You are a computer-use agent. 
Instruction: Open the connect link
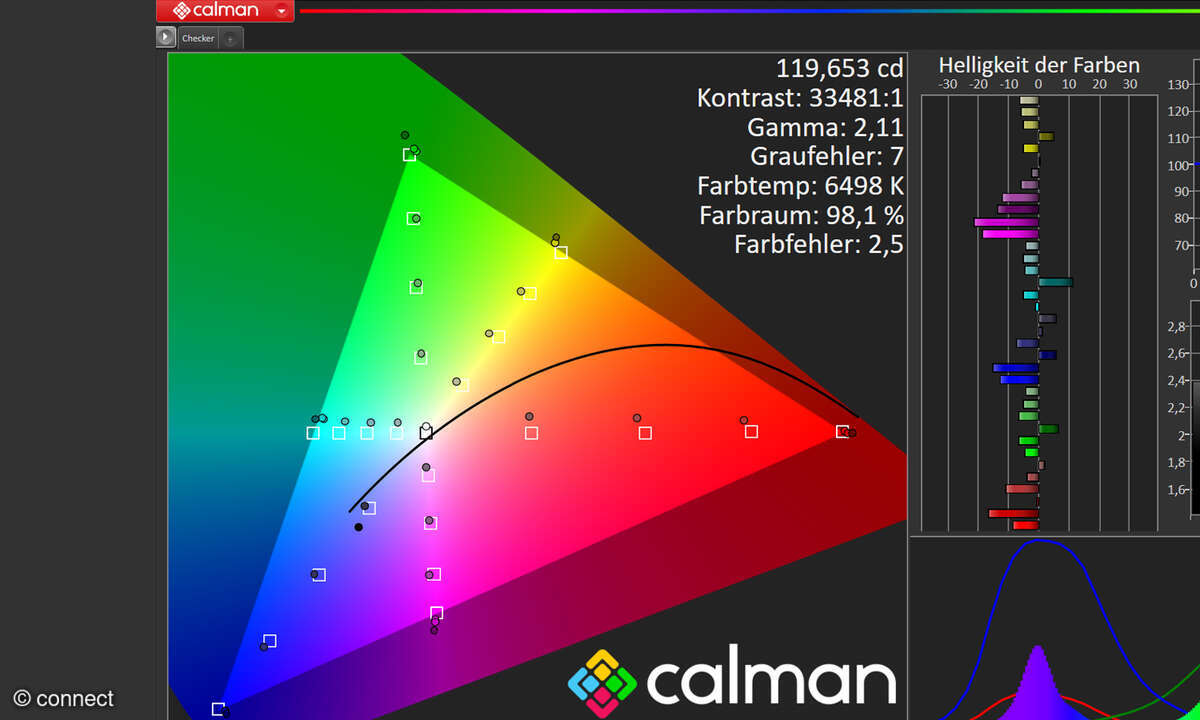point(62,699)
